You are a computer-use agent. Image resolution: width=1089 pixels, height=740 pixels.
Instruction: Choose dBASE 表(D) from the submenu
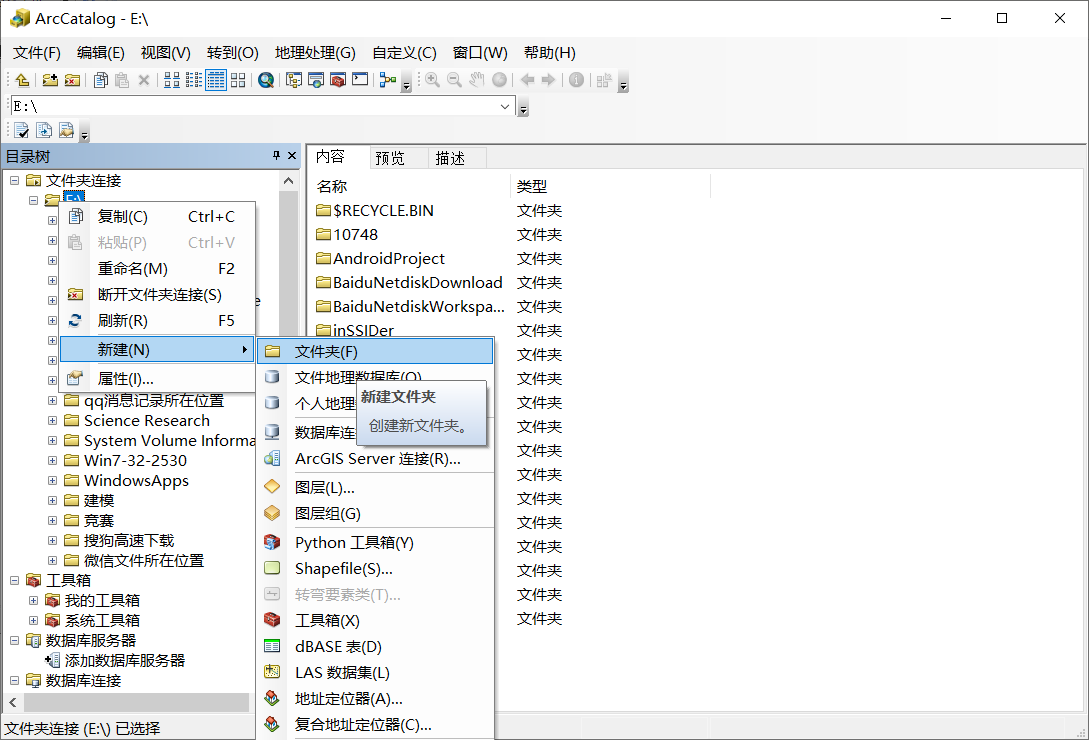375,647
